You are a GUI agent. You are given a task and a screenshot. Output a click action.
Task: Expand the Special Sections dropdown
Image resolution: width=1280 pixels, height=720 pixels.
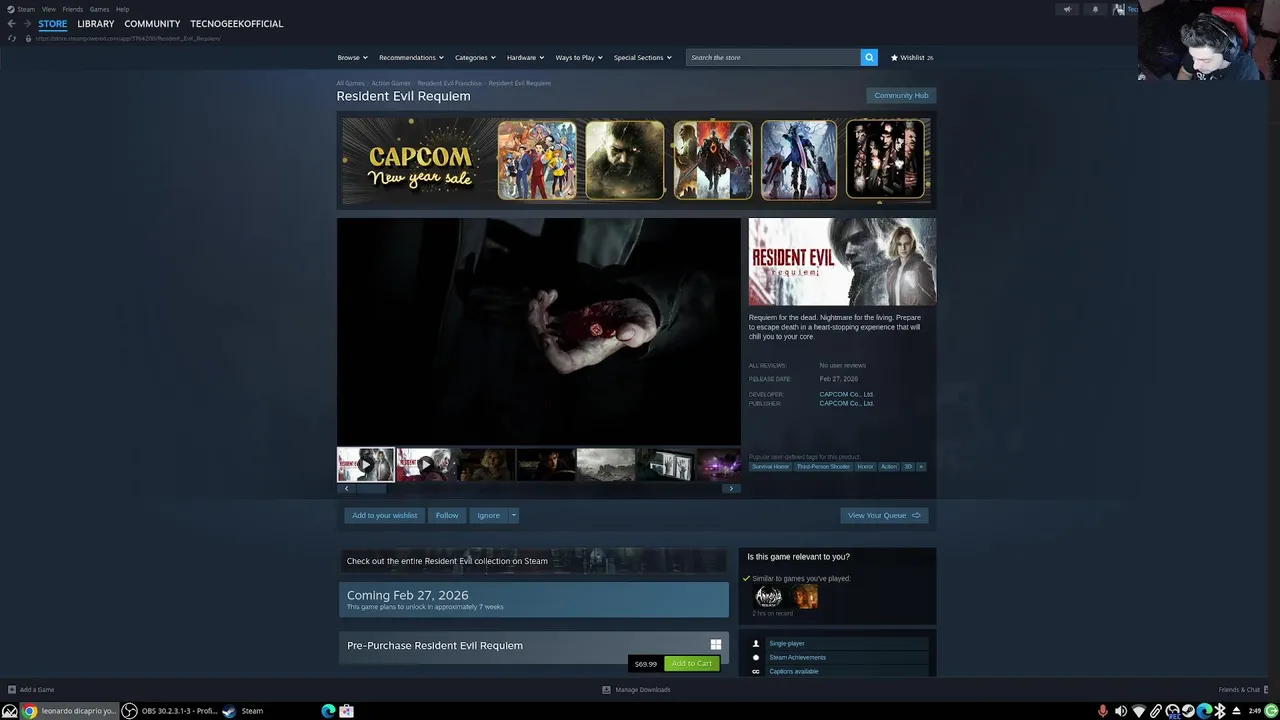642,57
